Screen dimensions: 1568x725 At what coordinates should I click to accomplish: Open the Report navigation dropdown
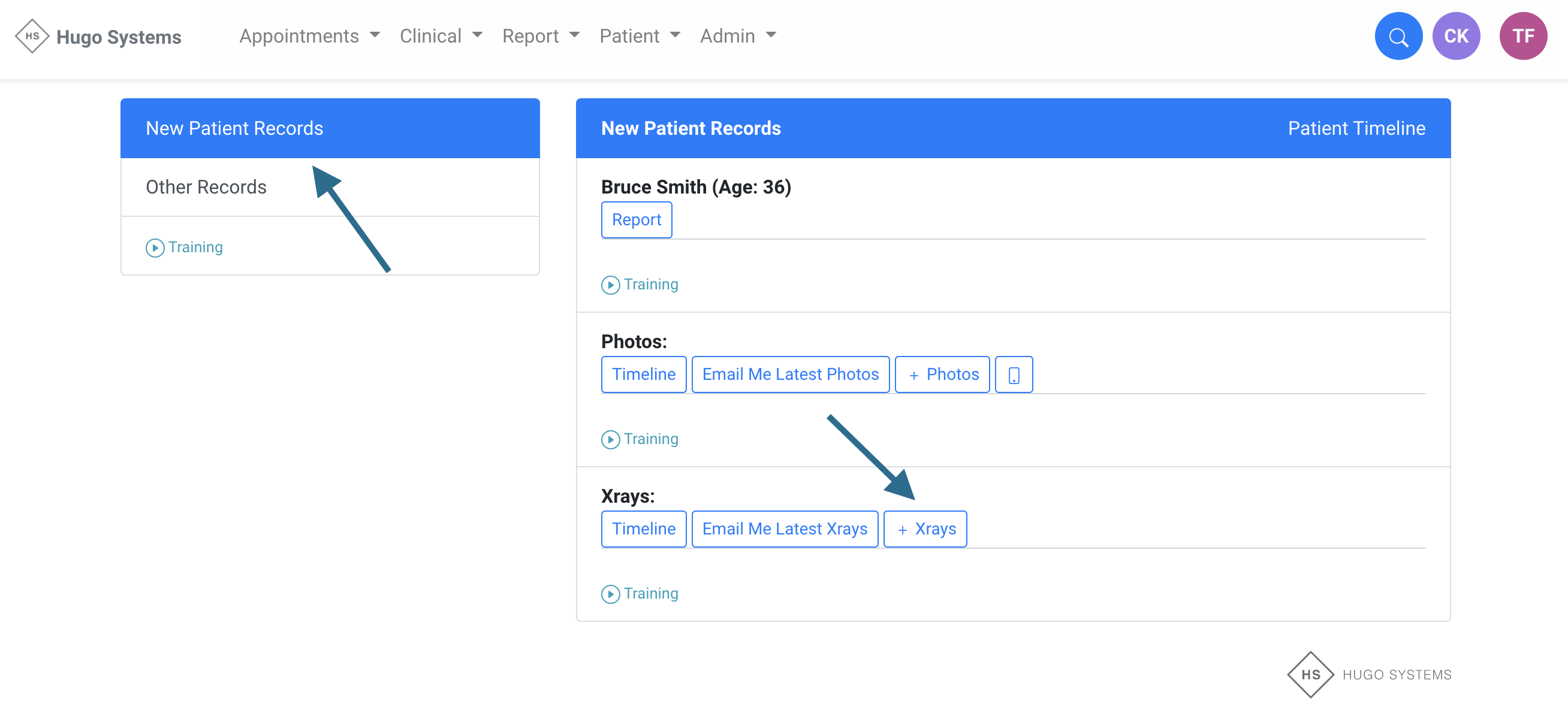541,37
